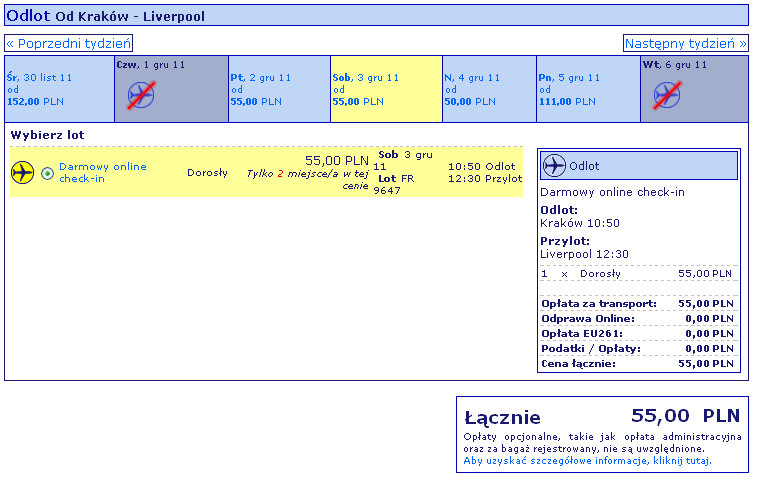Click the 'Opłata za transport:' row
This screenshot has height=482, width=766.
point(638,304)
